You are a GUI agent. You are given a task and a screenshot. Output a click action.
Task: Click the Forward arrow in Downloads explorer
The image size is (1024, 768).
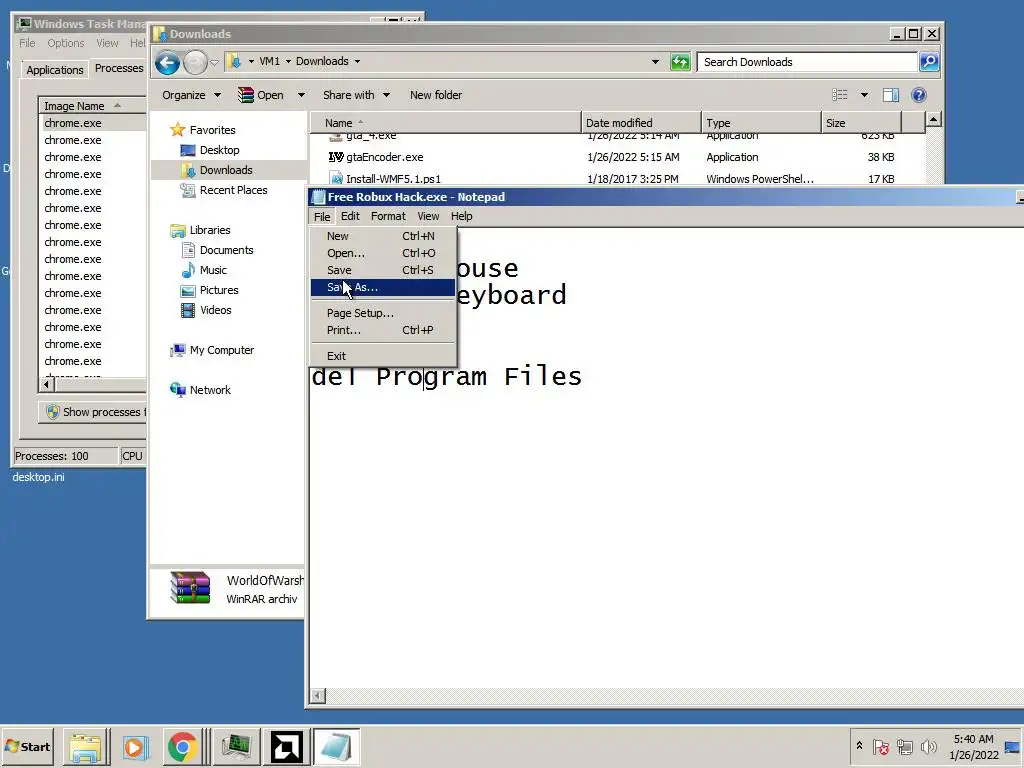tap(195, 63)
